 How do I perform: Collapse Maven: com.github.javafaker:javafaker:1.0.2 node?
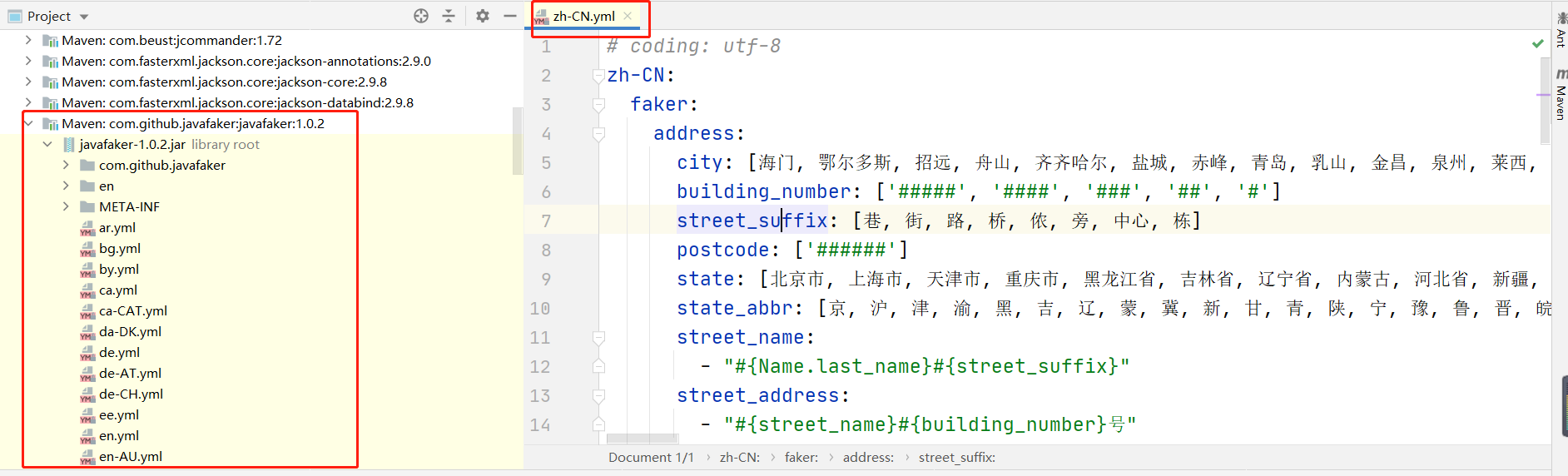(x=28, y=123)
